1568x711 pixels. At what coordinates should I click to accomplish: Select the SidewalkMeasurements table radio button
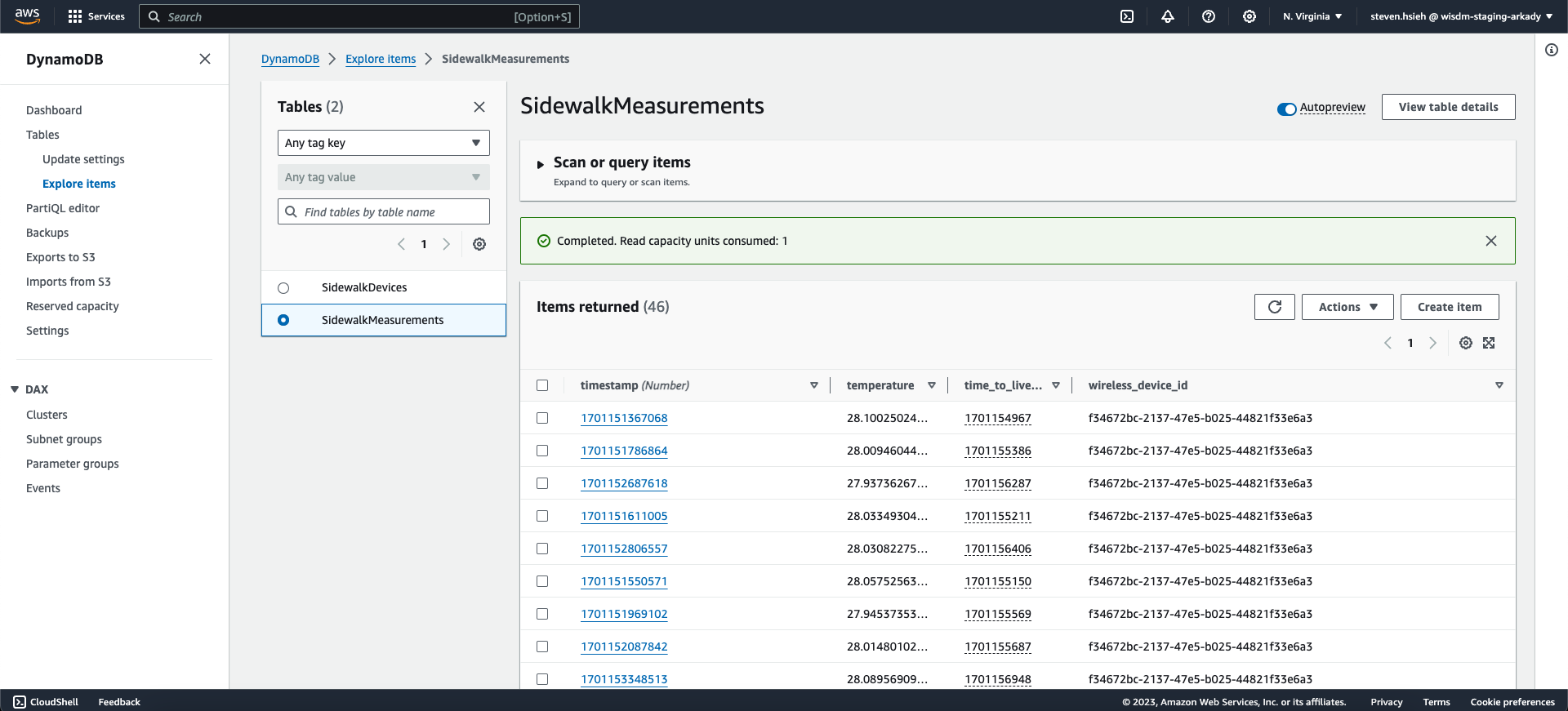click(283, 320)
